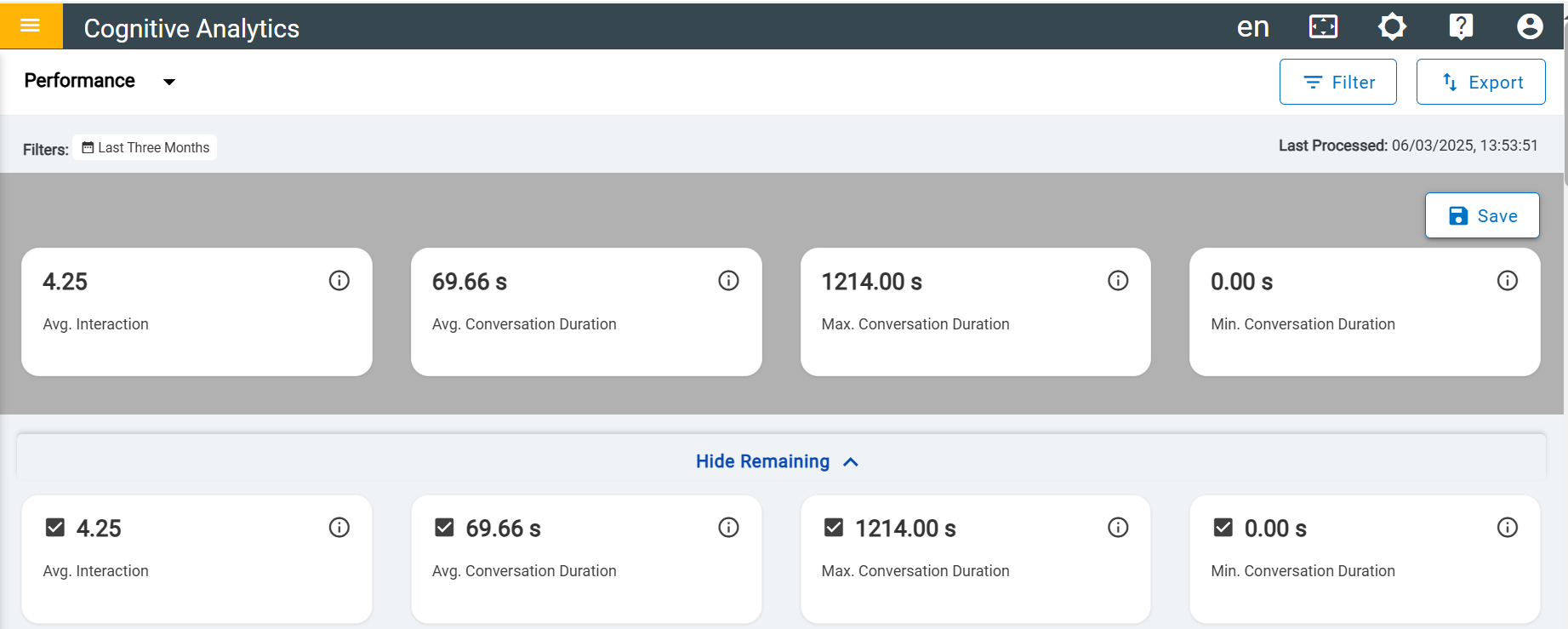Uncheck the Max. Conversation Duration checkbox

click(834, 528)
